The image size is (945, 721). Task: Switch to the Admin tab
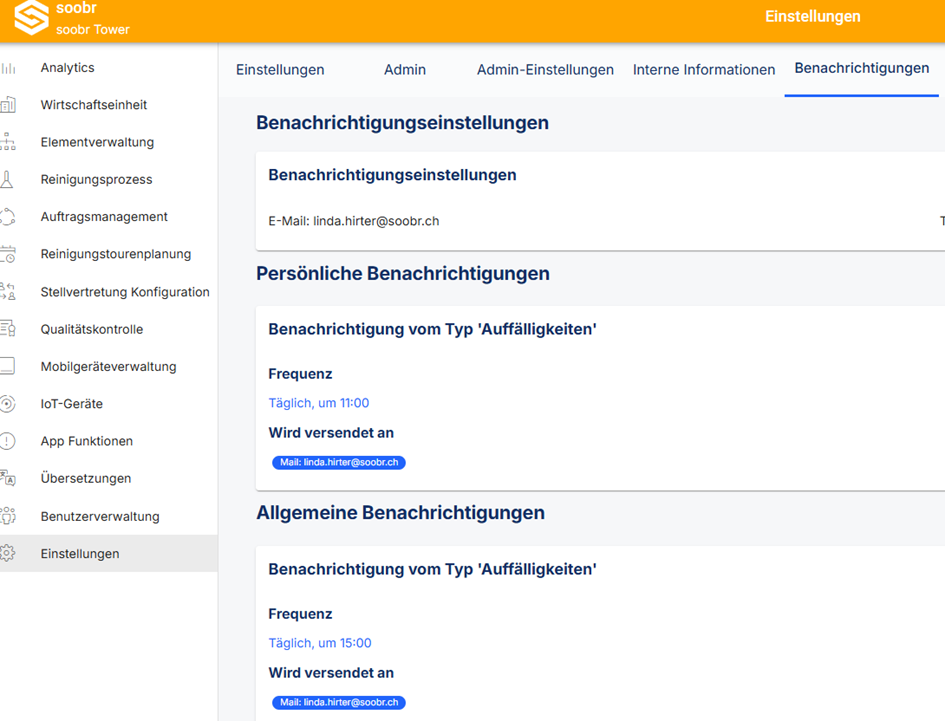405,70
